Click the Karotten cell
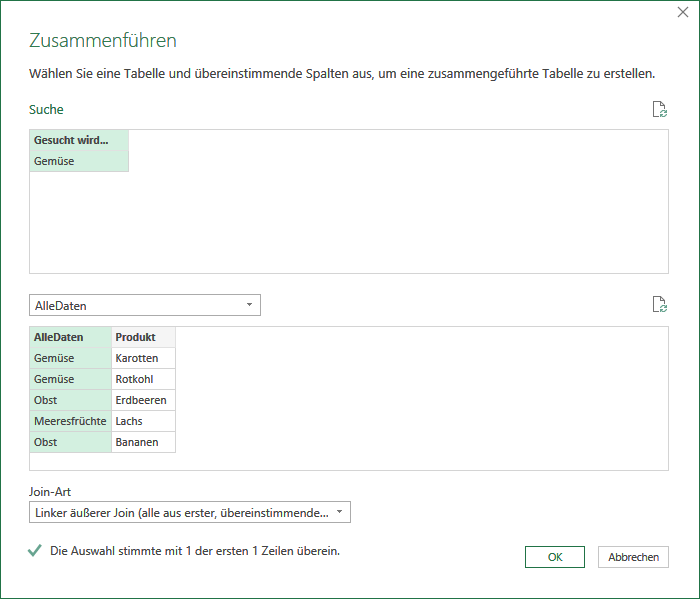This screenshot has width=700, height=599. coord(143,358)
